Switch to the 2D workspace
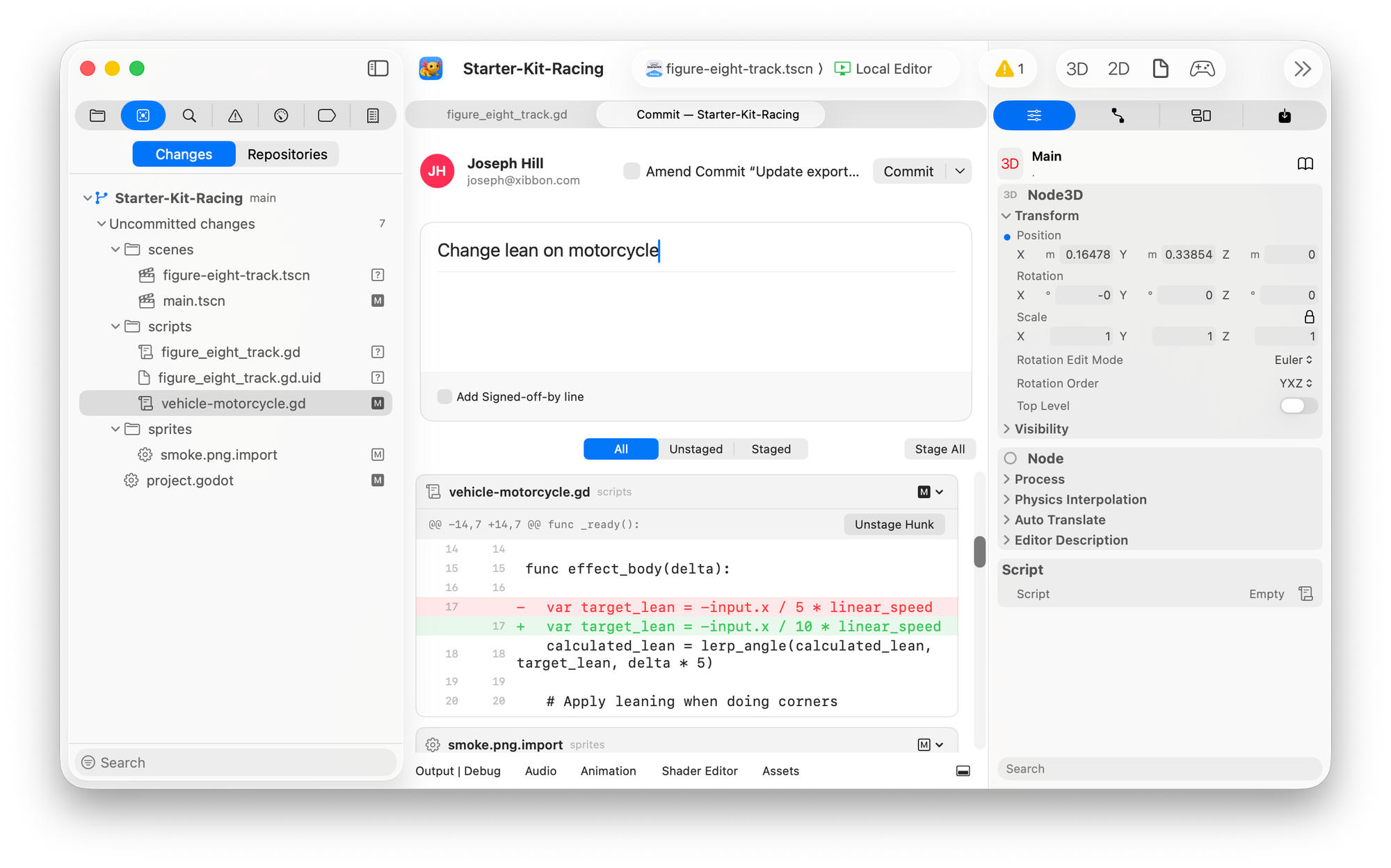This screenshot has width=1391, height=868. [x=1118, y=68]
